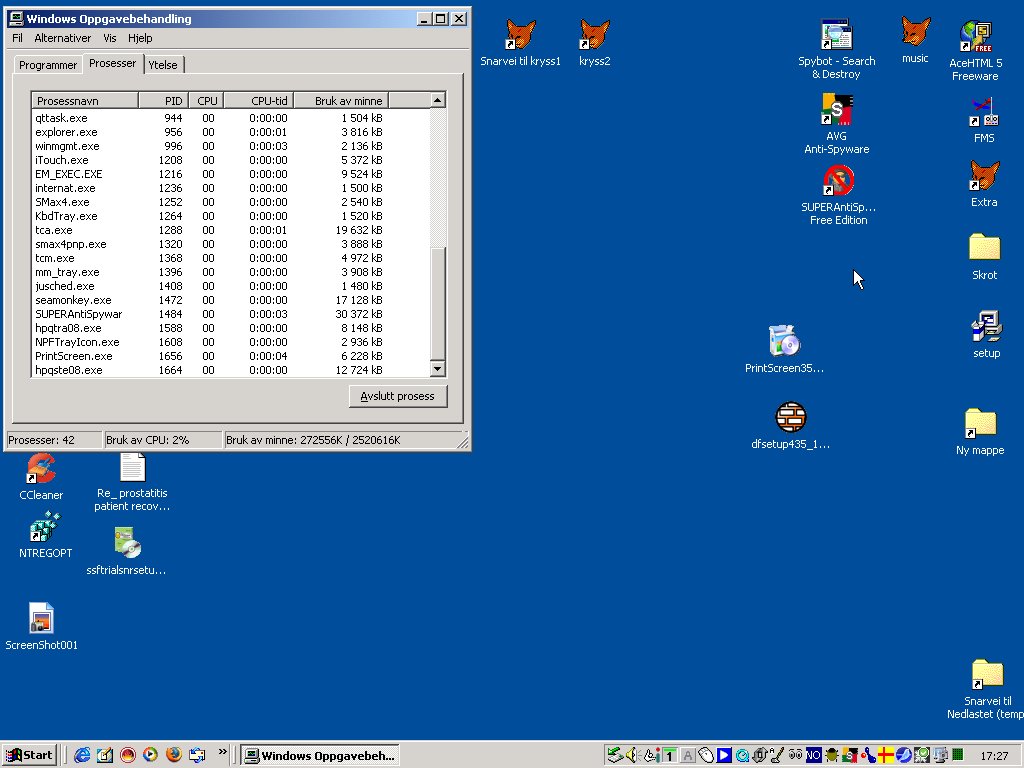Select the Re_ prostatitis patient document
Screen dimensions: 1024x768
[132, 482]
